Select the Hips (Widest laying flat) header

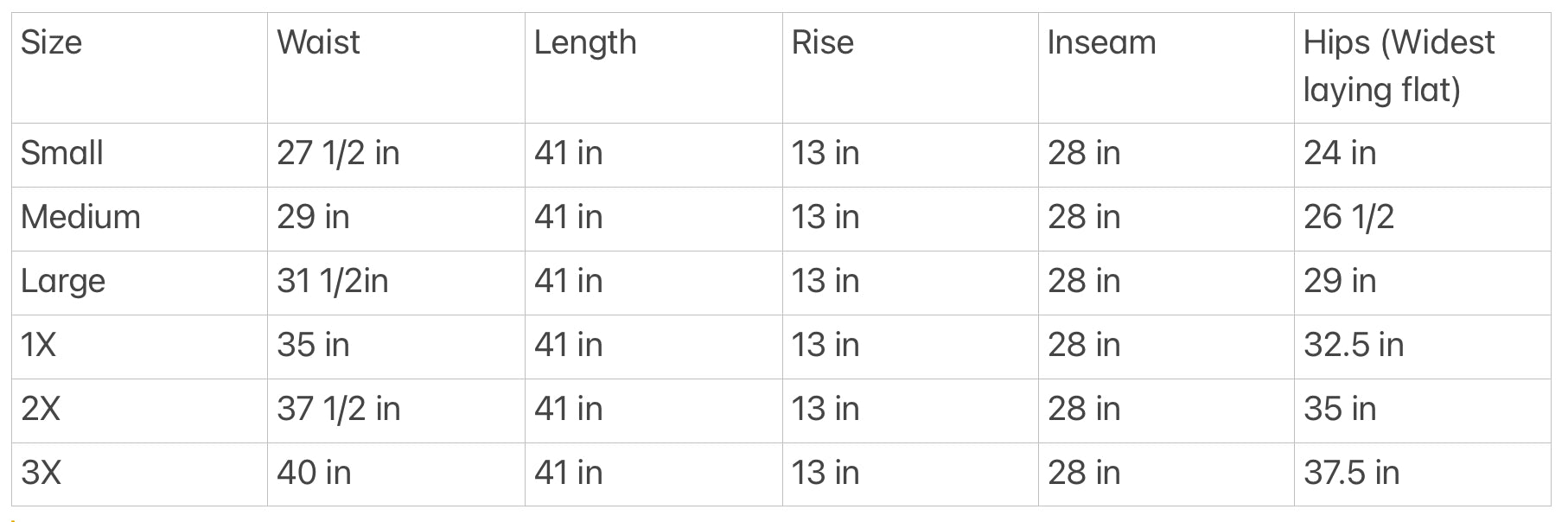click(1399, 66)
